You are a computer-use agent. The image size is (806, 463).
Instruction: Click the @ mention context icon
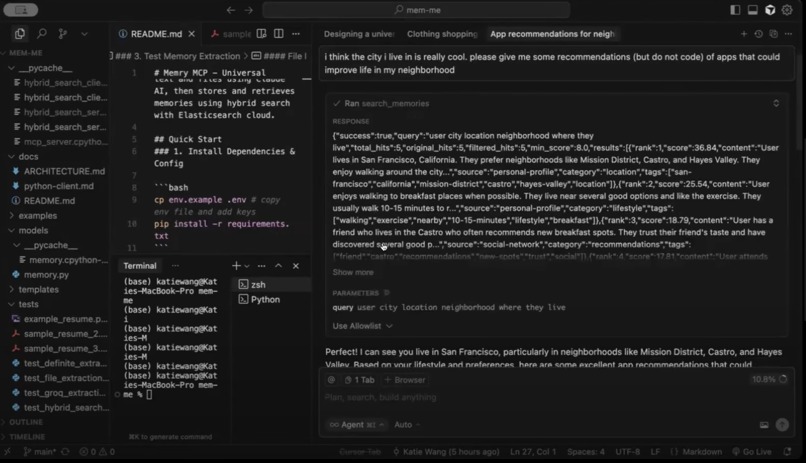click(x=332, y=380)
